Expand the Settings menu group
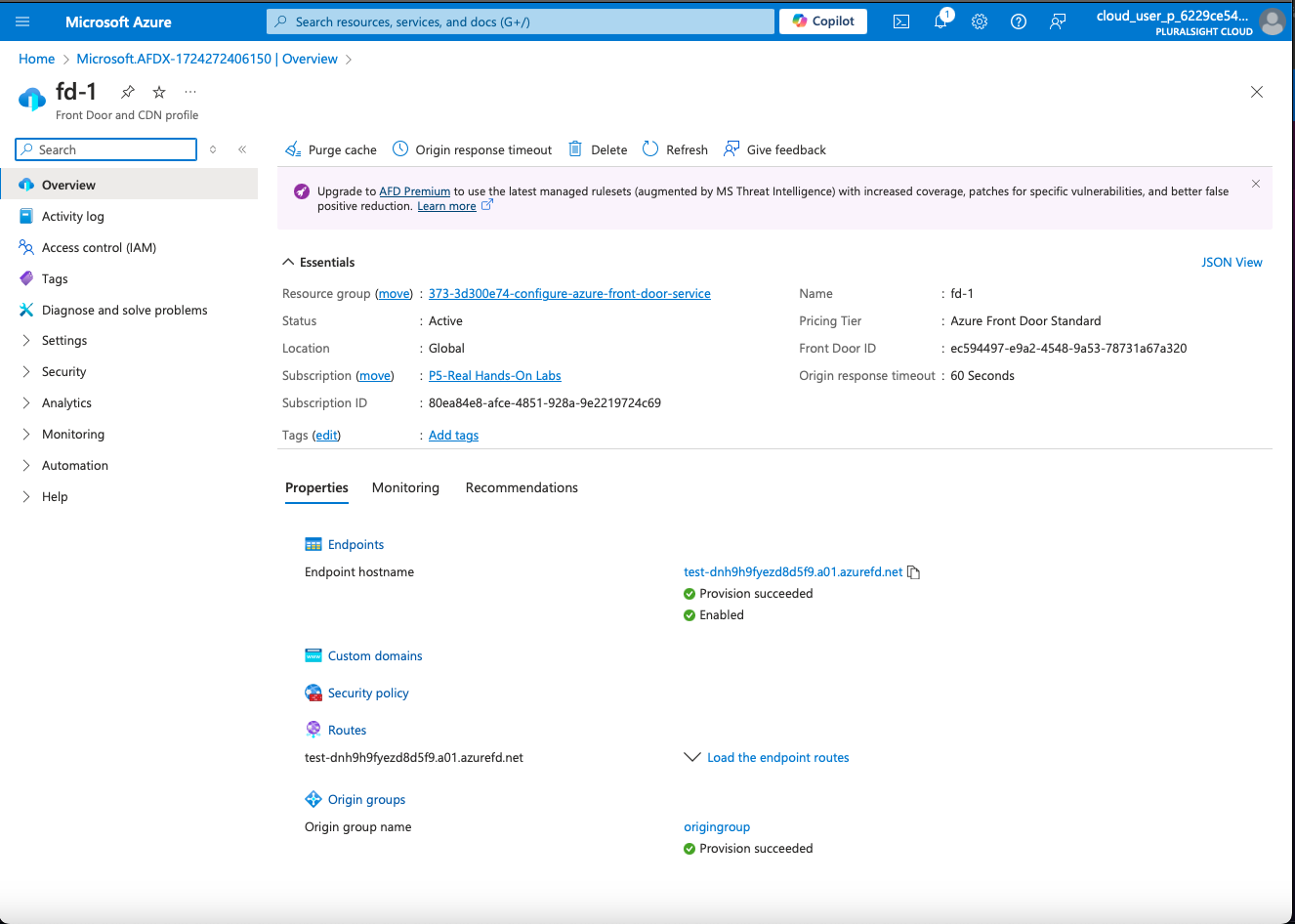 (26, 340)
